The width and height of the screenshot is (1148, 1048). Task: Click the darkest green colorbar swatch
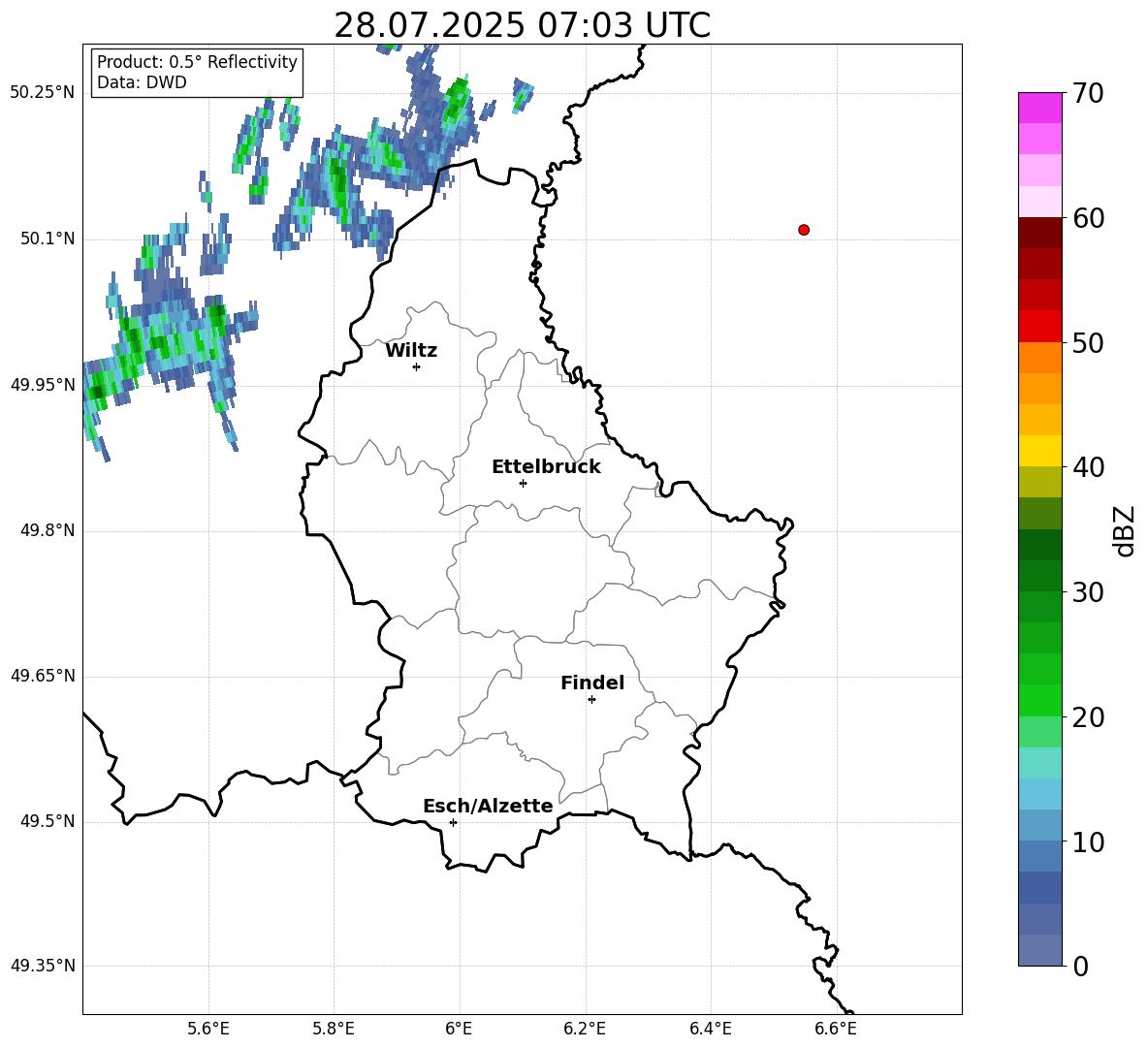point(1039,545)
